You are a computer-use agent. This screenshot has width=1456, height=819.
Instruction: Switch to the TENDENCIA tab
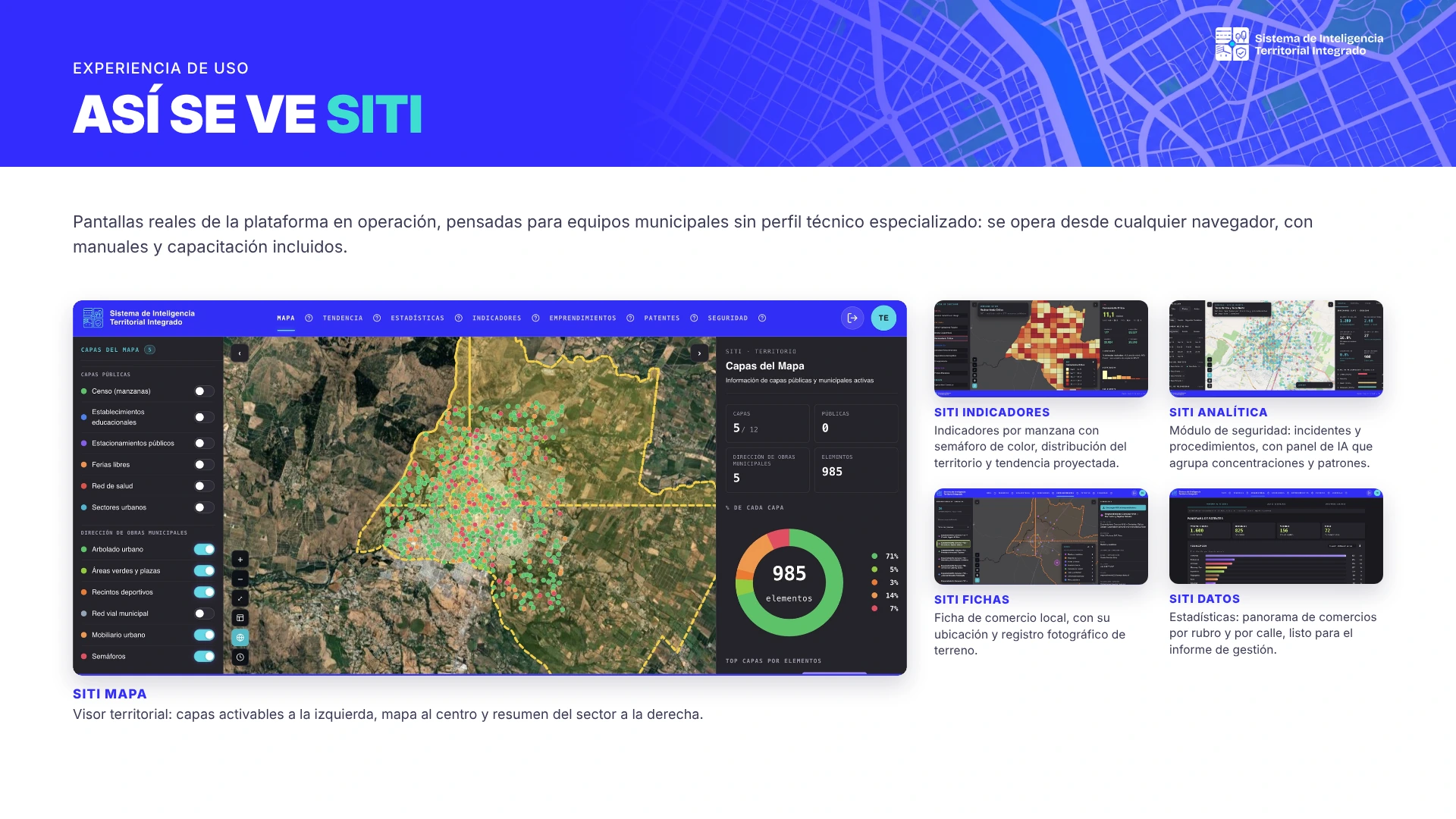343,318
